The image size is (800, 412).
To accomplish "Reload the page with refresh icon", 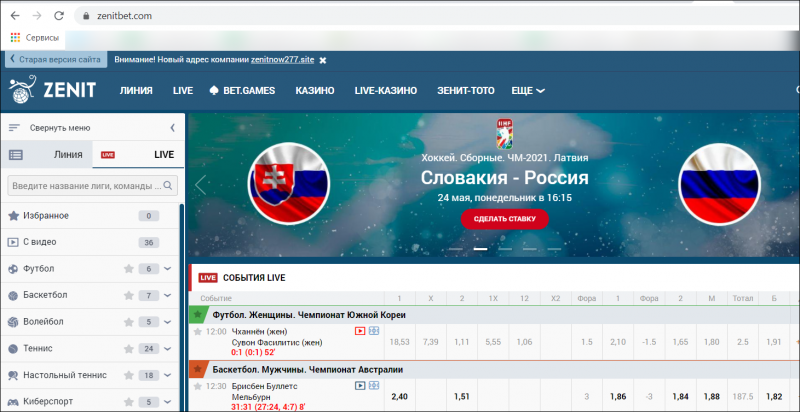I will point(59,16).
